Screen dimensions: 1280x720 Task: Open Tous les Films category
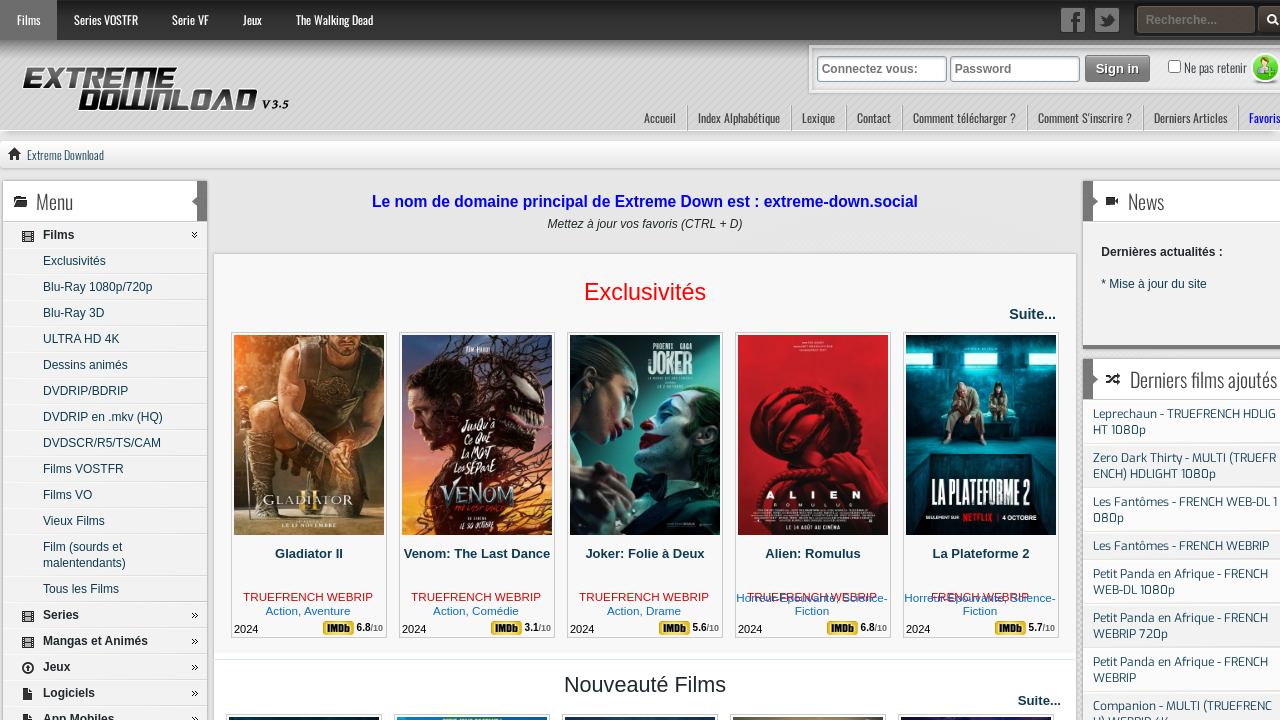[80, 589]
